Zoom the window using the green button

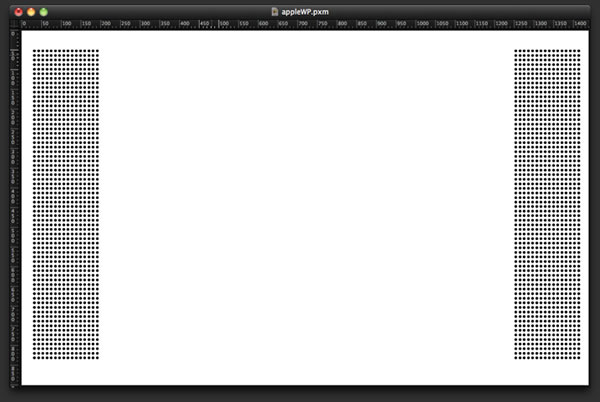[x=44, y=12]
